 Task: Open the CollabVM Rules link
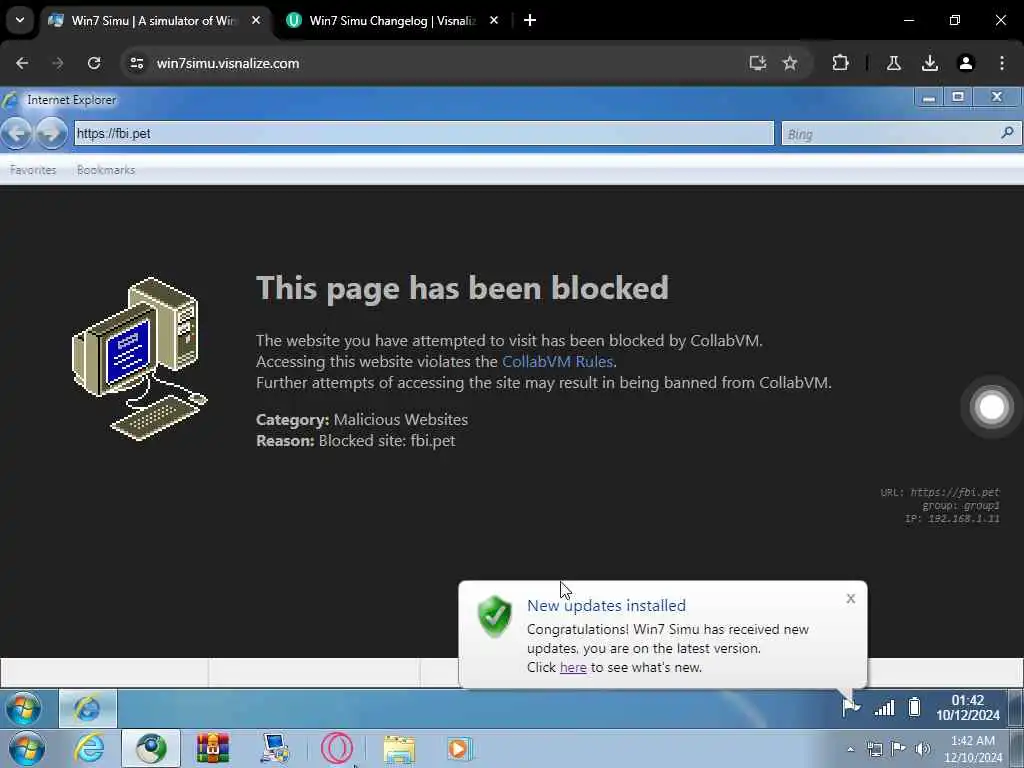(557, 361)
